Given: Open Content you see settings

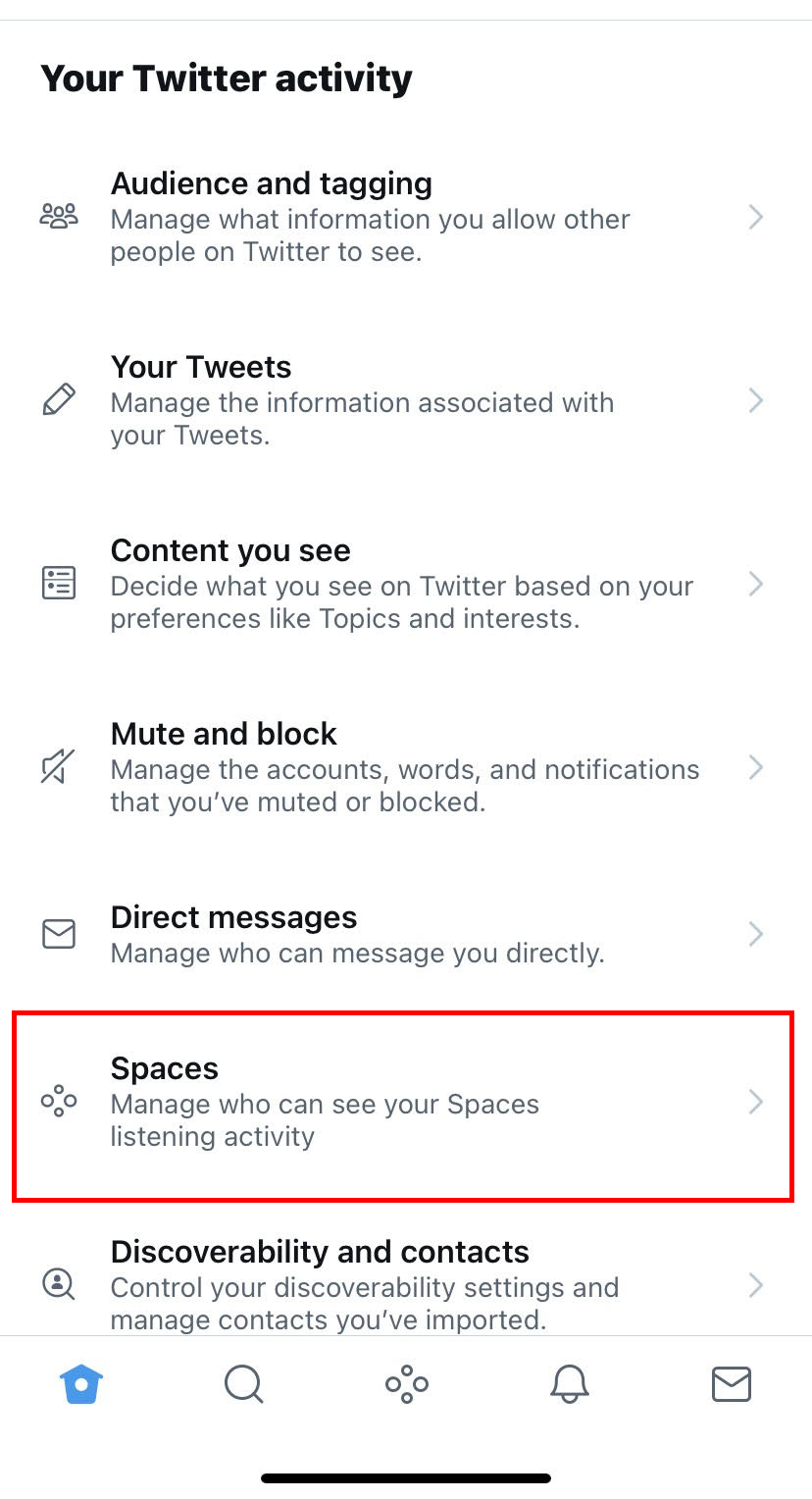Looking at the screenshot, I should tap(406, 584).
